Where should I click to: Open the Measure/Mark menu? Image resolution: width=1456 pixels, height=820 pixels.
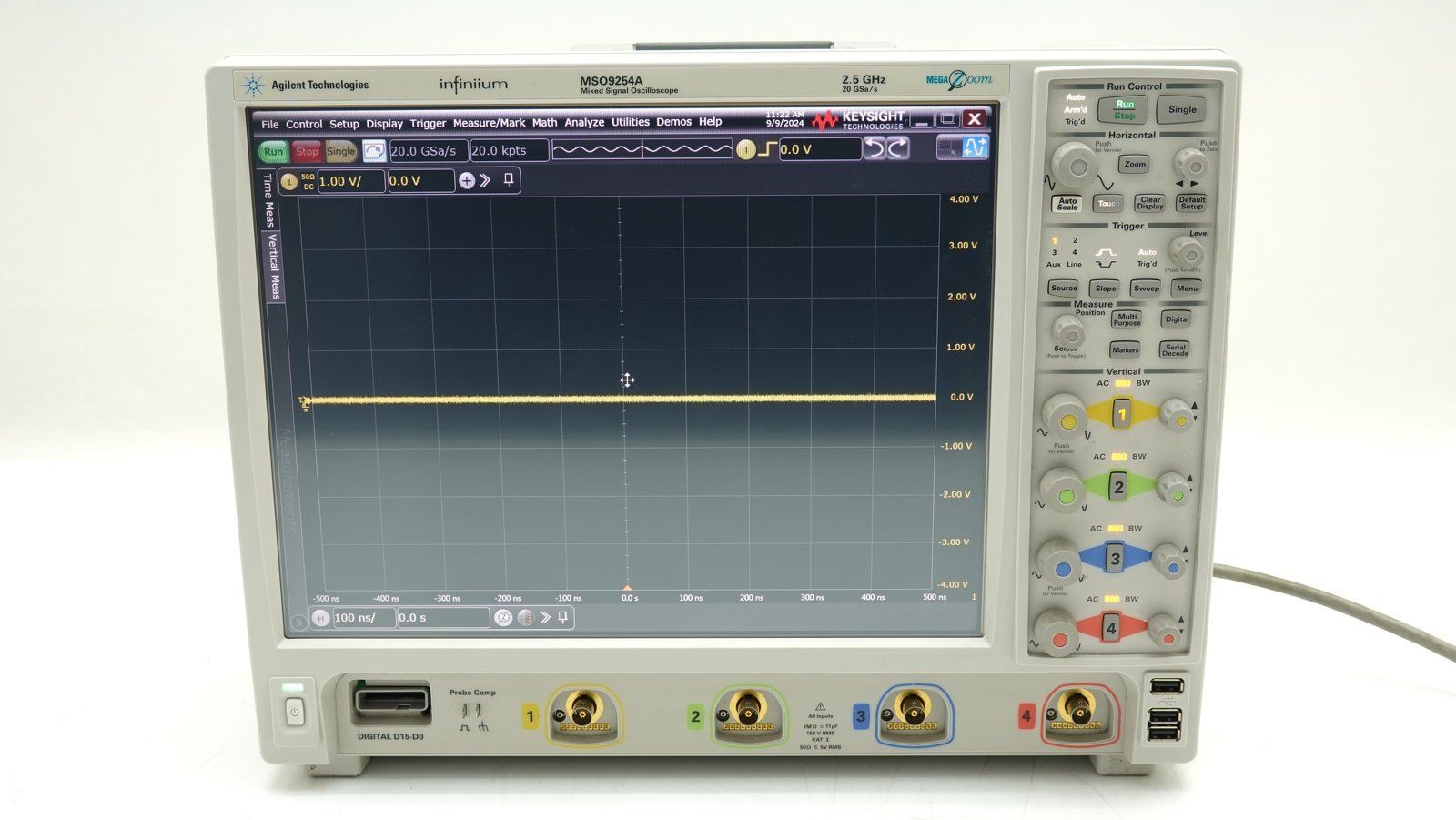(489, 123)
